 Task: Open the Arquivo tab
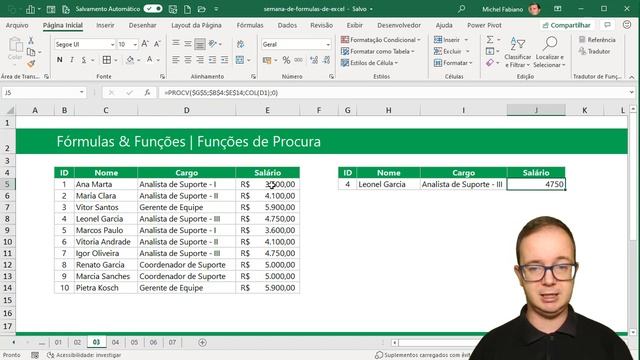coord(17,25)
